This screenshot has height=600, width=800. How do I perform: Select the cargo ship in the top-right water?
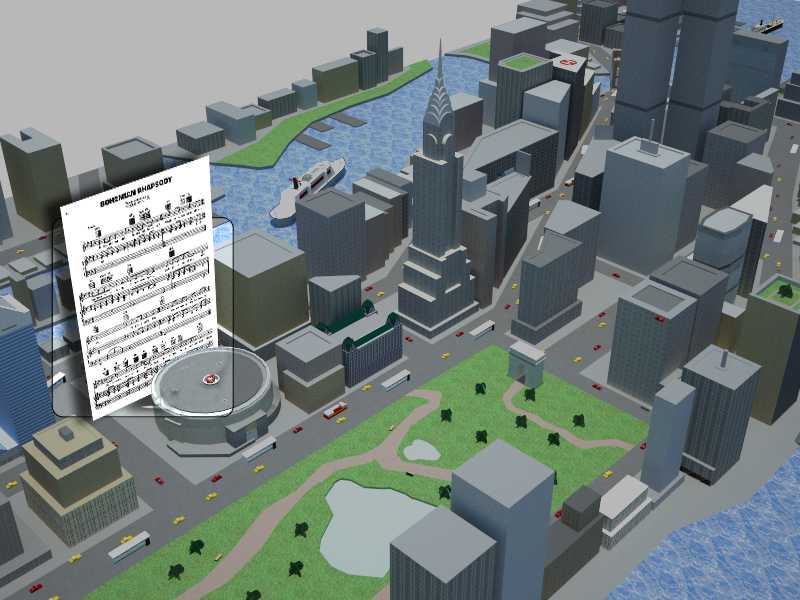767,27
